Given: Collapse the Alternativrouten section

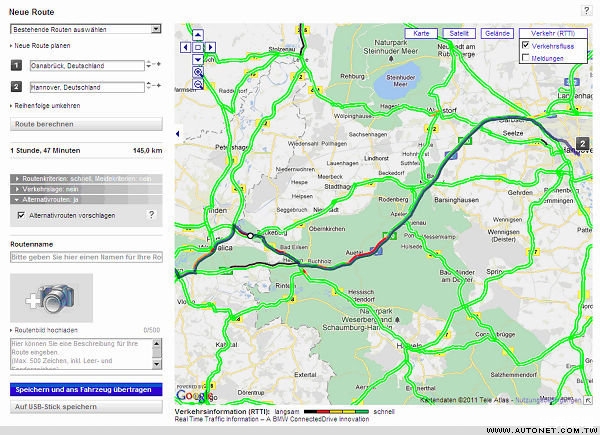Looking at the screenshot, I should 86,199.
